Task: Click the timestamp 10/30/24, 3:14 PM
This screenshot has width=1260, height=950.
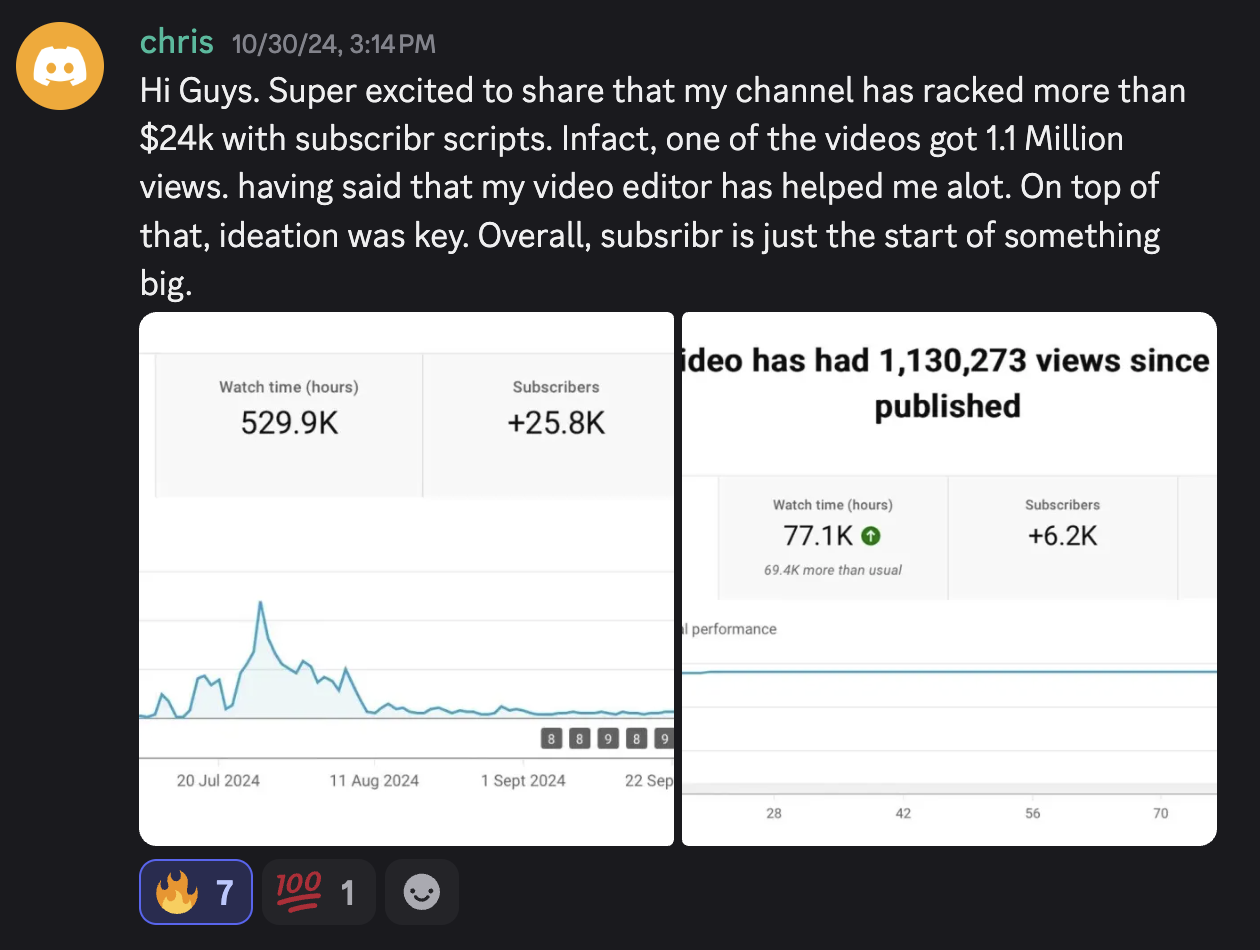Action: (x=333, y=44)
